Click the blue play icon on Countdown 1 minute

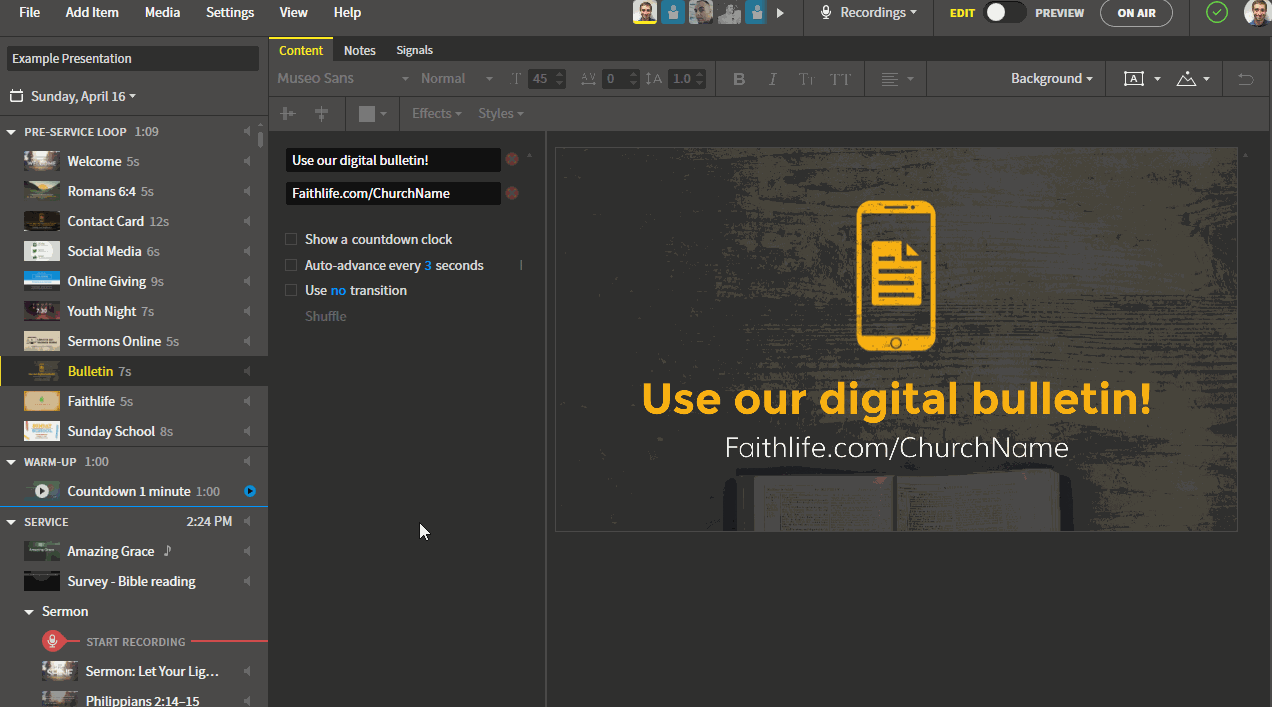click(x=250, y=491)
